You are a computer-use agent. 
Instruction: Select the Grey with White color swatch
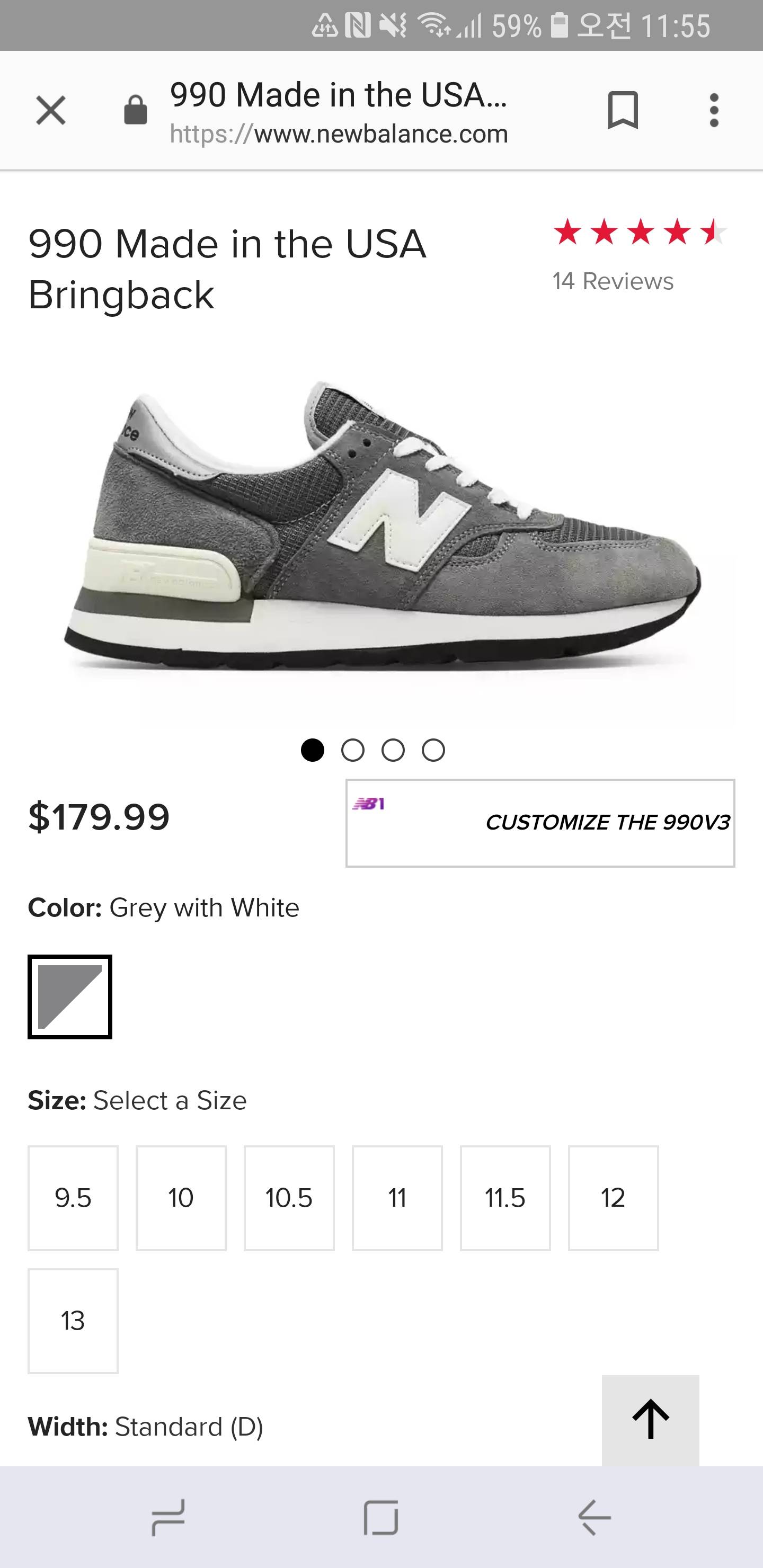tap(70, 997)
